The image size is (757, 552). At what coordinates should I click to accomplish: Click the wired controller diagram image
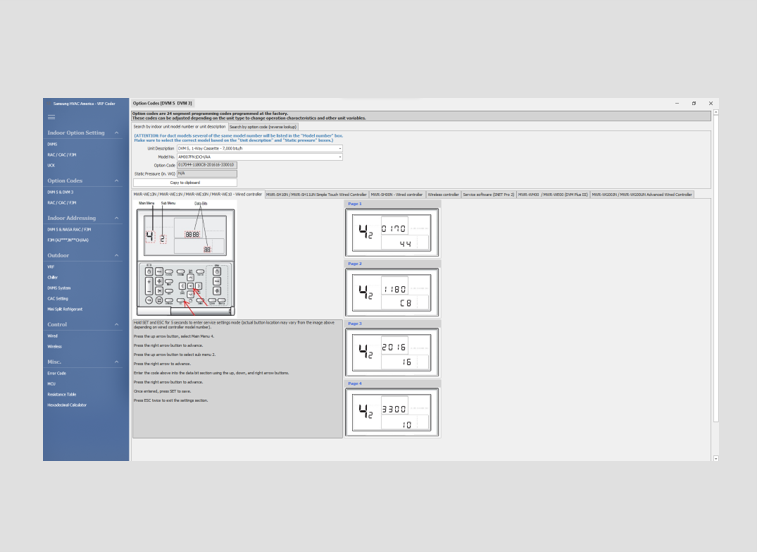click(186, 262)
